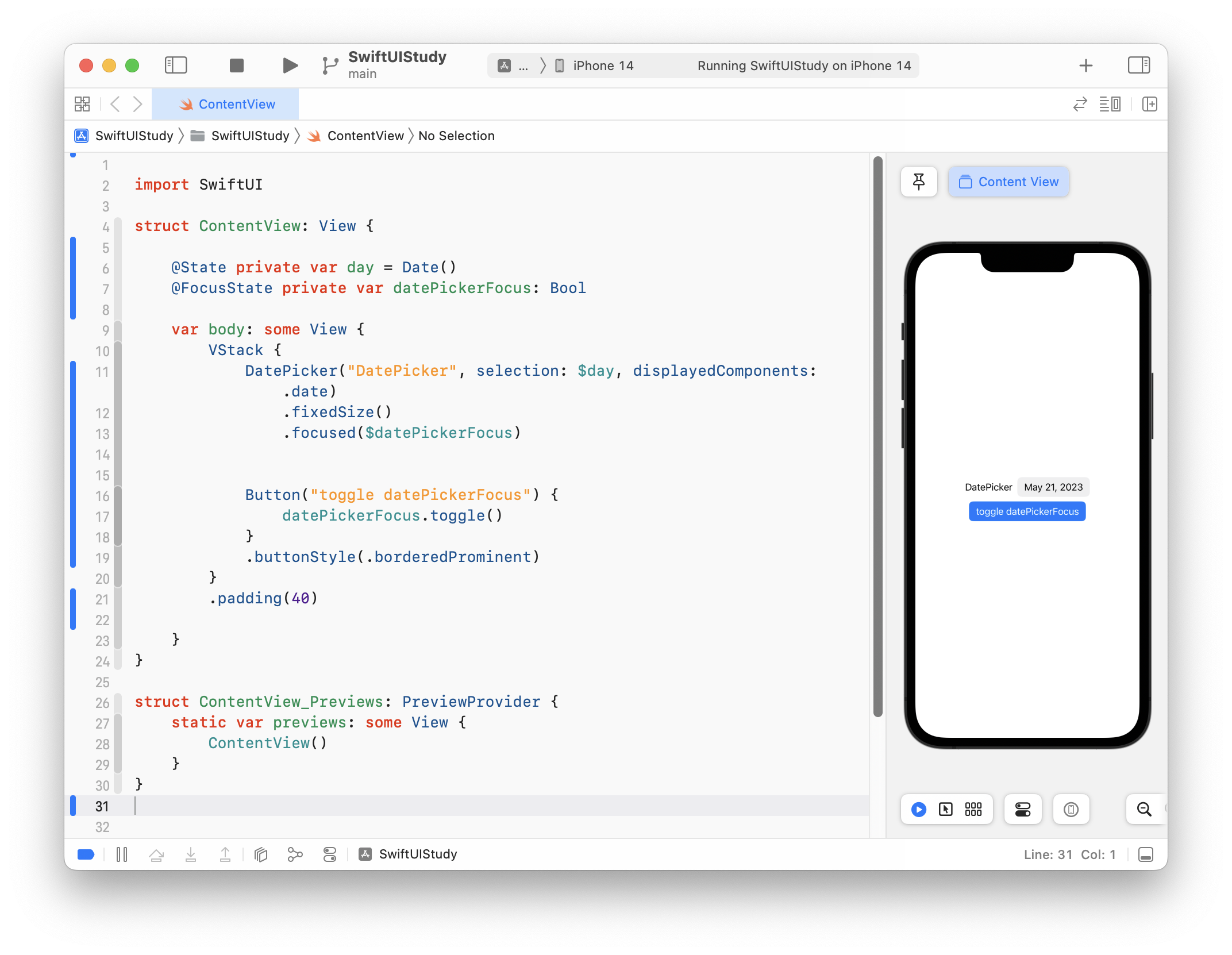Click the Content View preview button
The height and width of the screenshot is (955, 1232).
(1008, 182)
